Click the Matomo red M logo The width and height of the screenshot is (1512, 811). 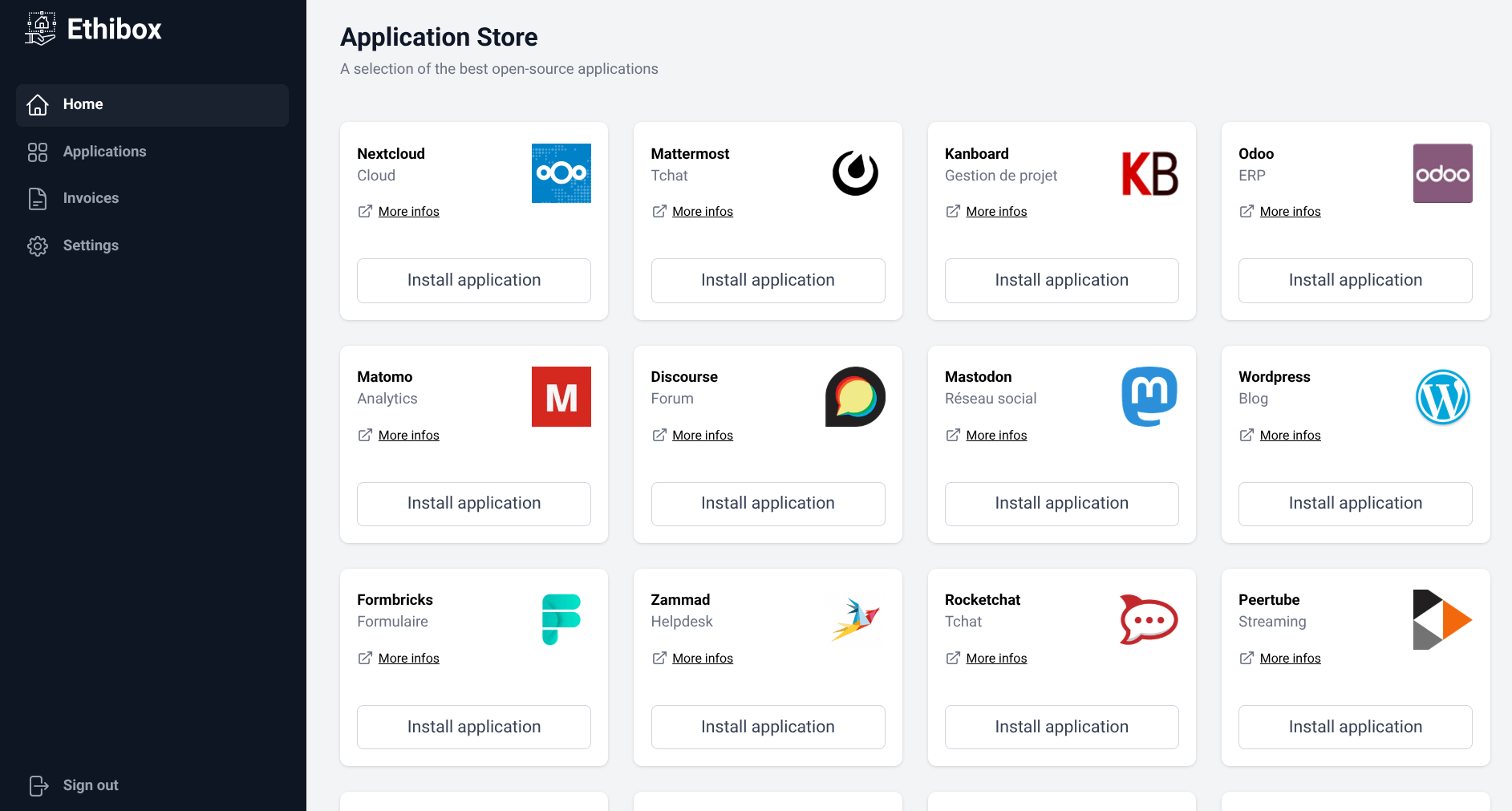click(561, 396)
